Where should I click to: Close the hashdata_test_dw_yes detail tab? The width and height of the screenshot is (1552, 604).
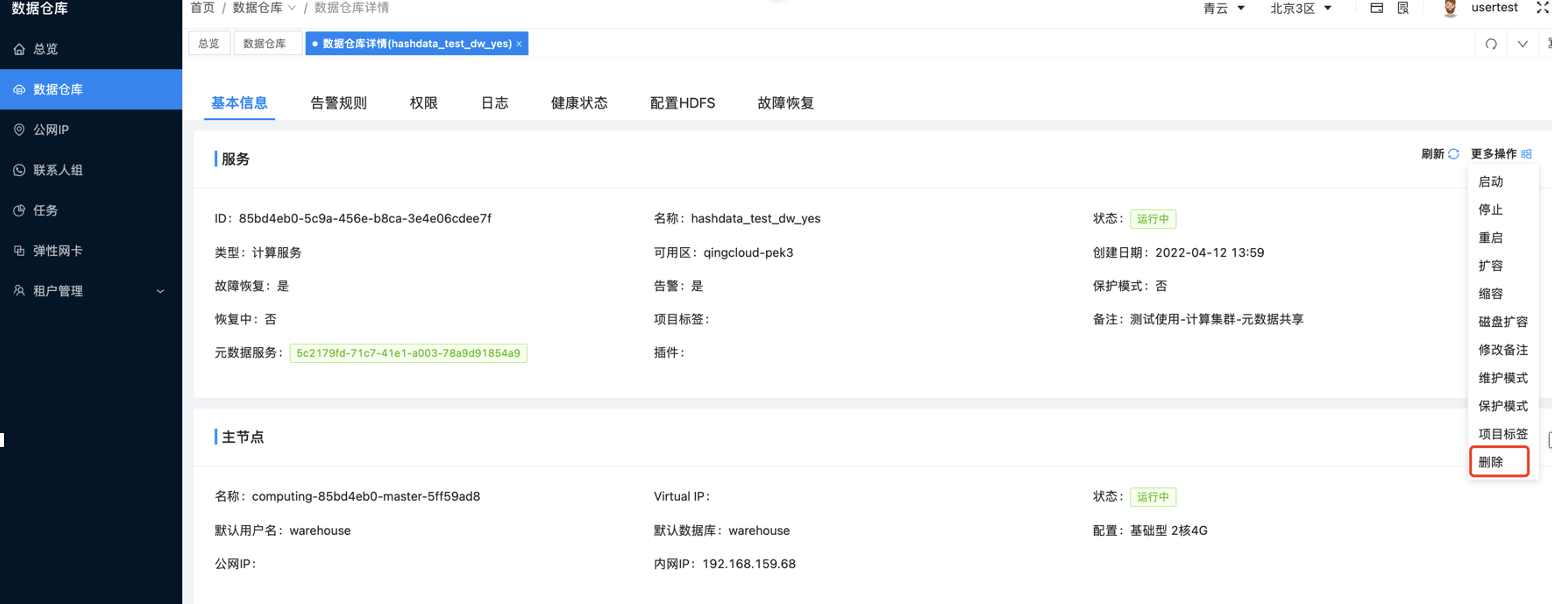519,43
